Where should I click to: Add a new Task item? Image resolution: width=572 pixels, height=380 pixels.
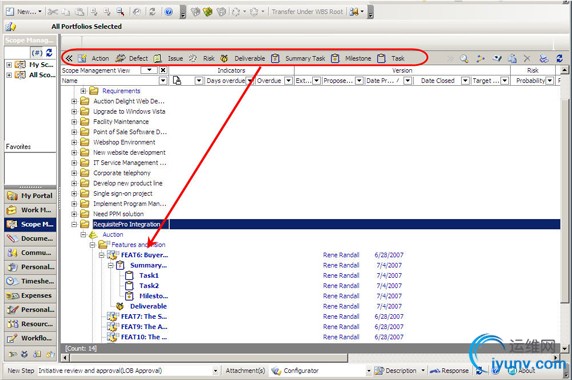pos(391,58)
